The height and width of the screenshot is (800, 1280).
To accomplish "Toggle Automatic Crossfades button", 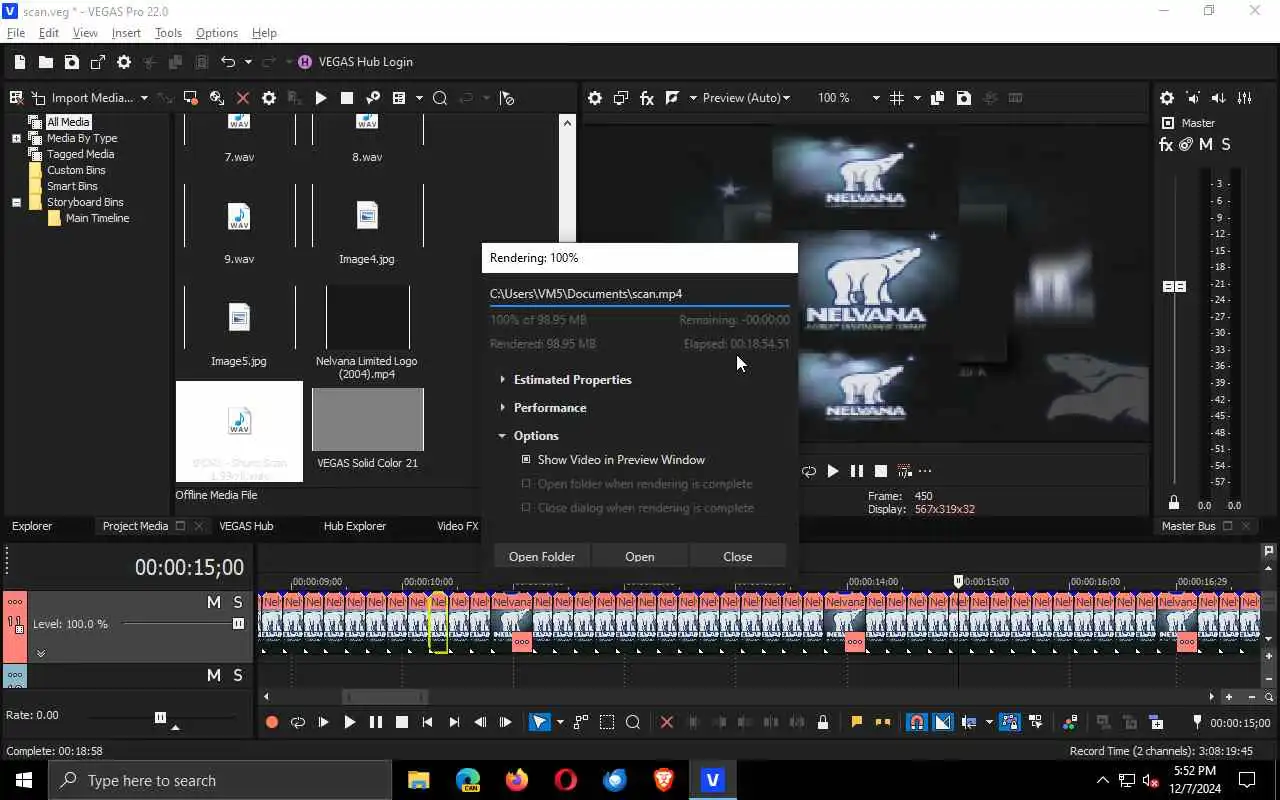I will coord(943,722).
